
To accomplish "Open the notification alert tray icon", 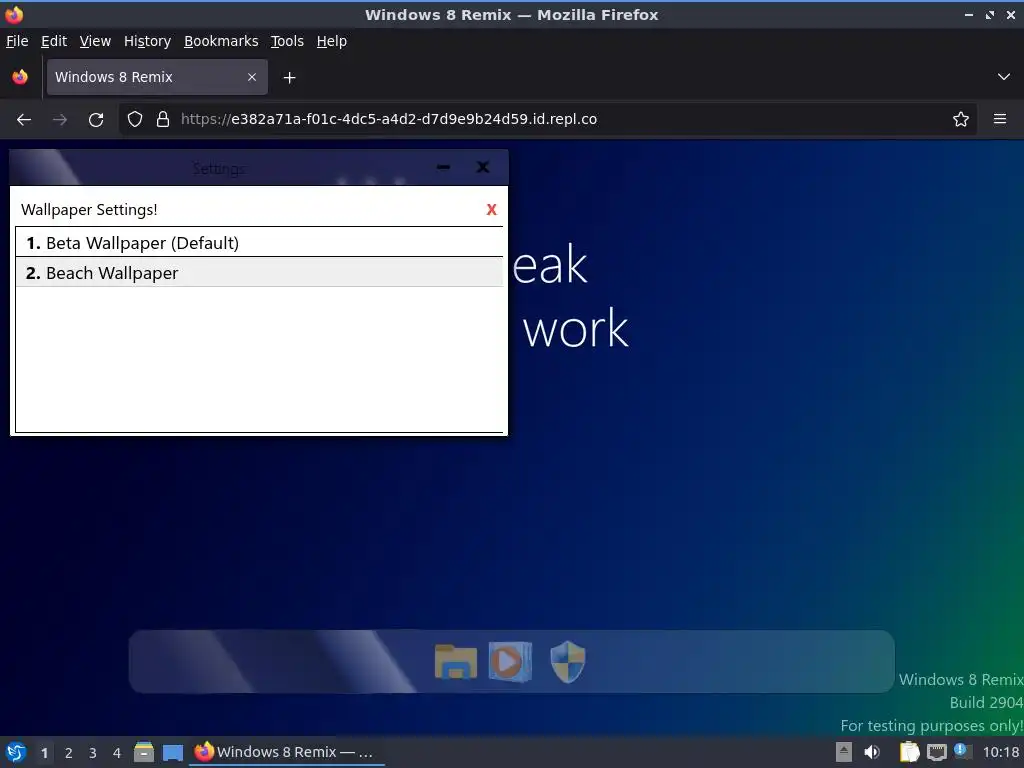I will tap(961, 751).
